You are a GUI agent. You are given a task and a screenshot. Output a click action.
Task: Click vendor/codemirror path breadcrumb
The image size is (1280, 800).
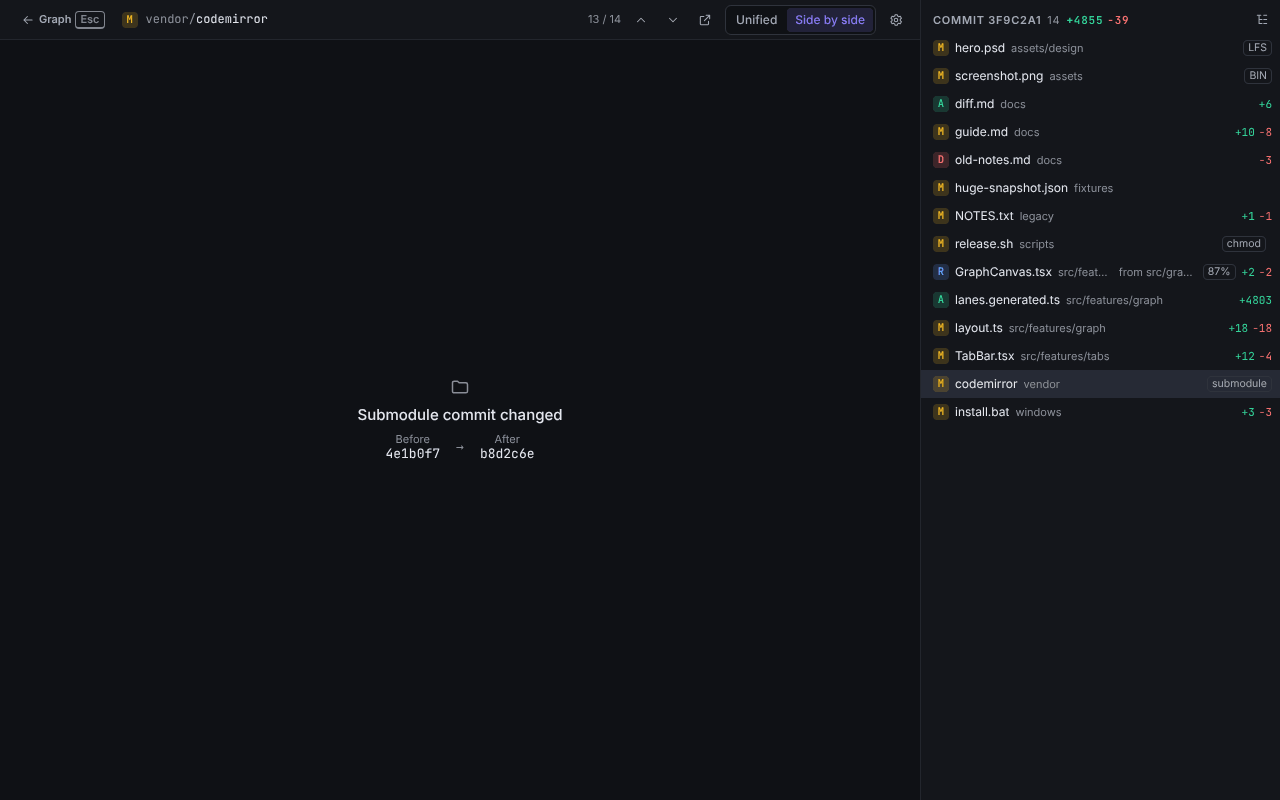[207, 20]
